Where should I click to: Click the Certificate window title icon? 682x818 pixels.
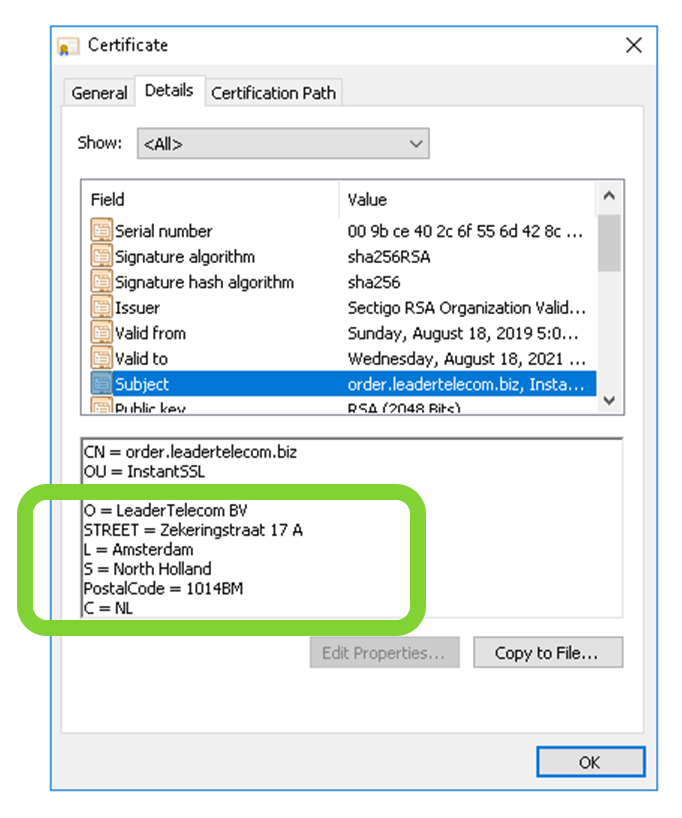click(x=69, y=46)
